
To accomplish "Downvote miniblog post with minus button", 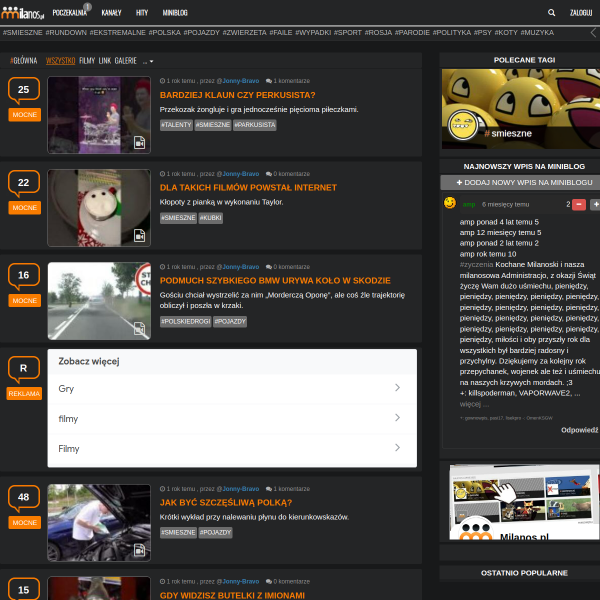I will [579, 205].
